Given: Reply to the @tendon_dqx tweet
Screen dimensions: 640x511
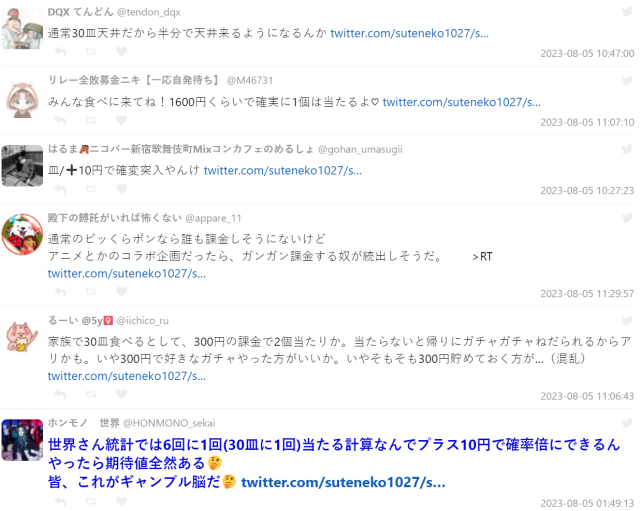Looking at the screenshot, I should tap(60, 51).
